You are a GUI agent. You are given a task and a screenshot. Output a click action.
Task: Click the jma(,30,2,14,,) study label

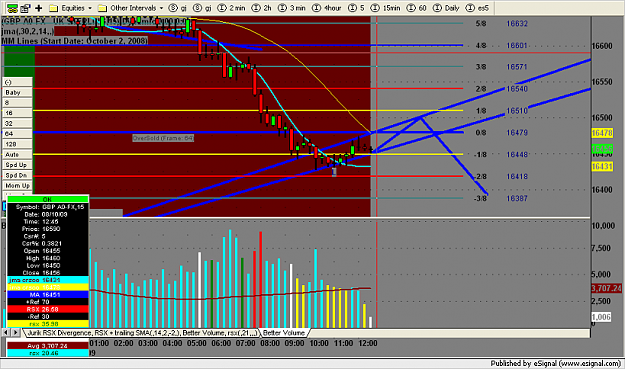(x=28, y=31)
